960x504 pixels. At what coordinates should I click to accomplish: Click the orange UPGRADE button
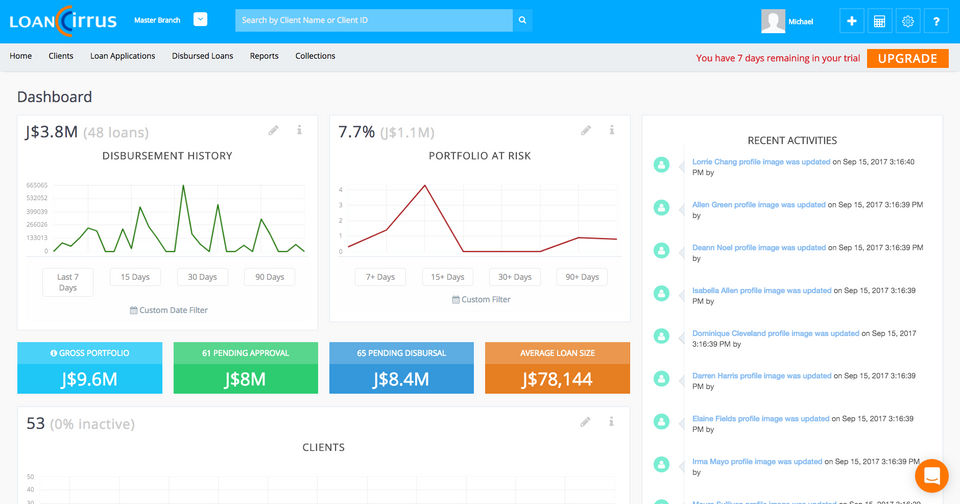click(907, 58)
